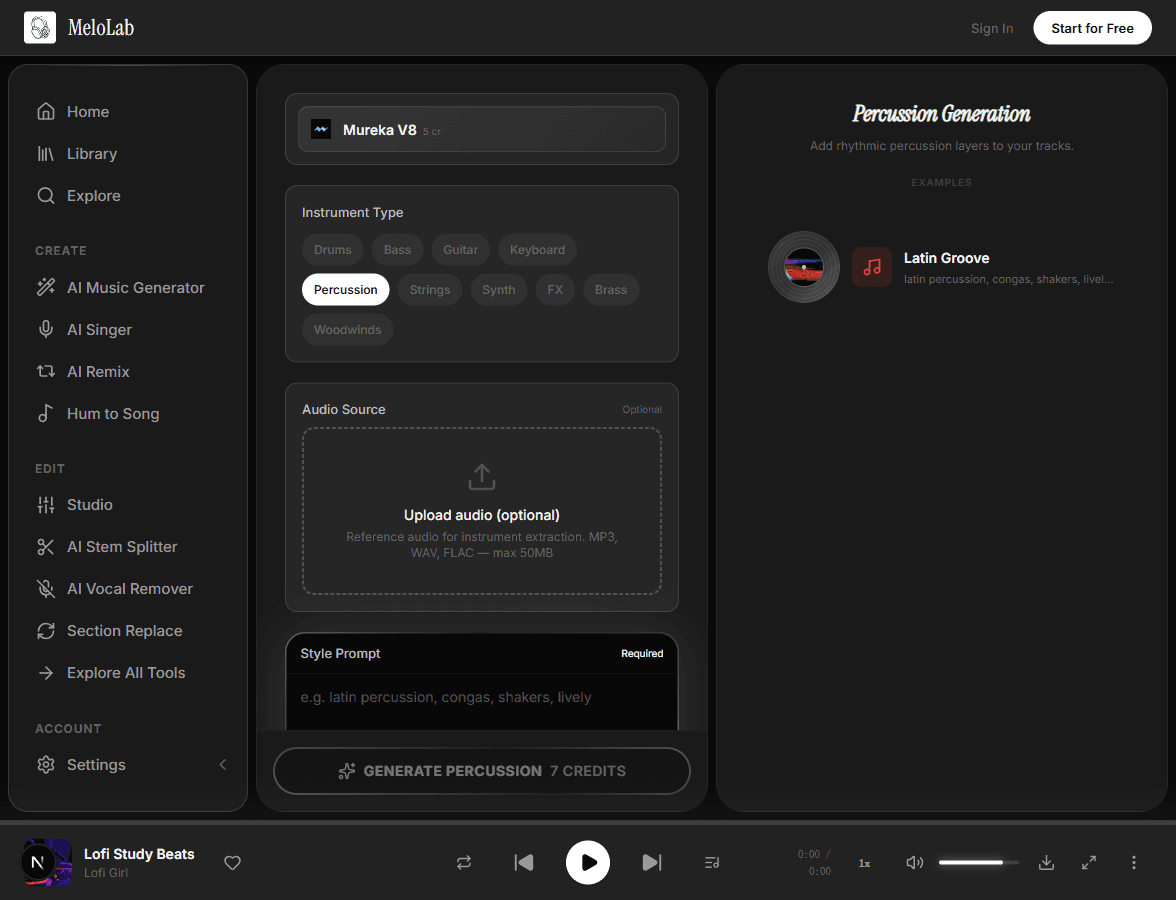Image resolution: width=1176 pixels, height=900 pixels.
Task: Collapse sidebar with the chevron arrow
Action: (x=223, y=764)
